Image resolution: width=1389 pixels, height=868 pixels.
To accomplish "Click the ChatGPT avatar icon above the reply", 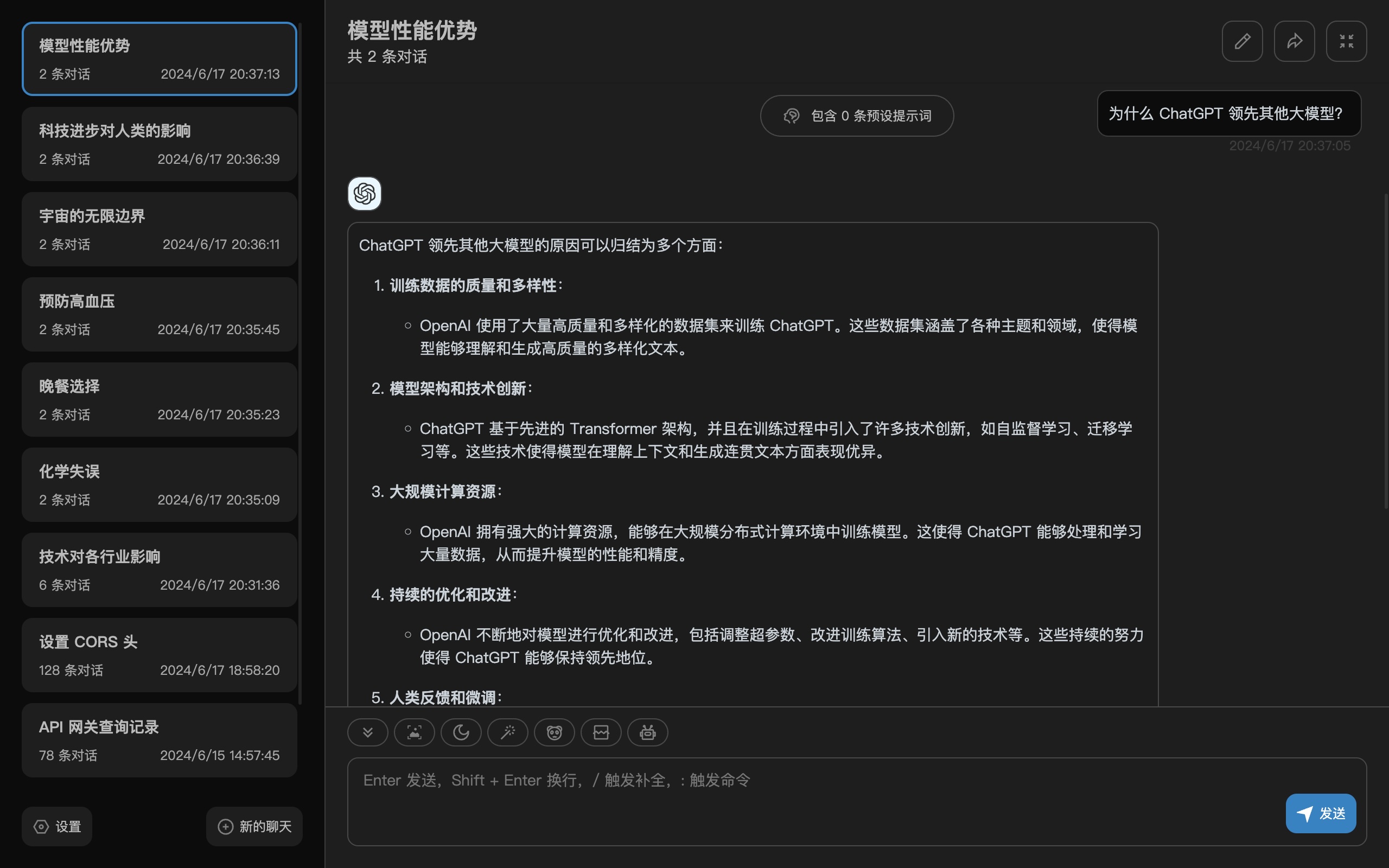I will click(x=365, y=194).
